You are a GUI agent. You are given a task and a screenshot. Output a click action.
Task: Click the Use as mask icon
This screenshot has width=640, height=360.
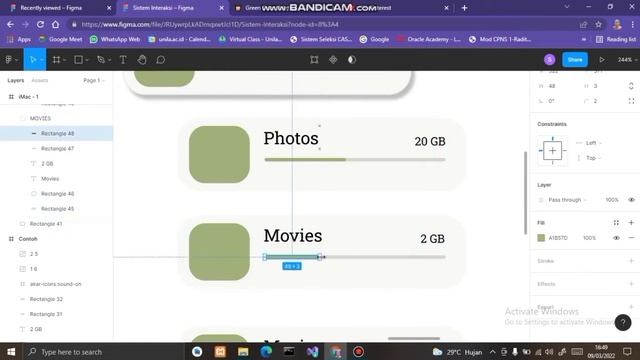tap(352, 60)
